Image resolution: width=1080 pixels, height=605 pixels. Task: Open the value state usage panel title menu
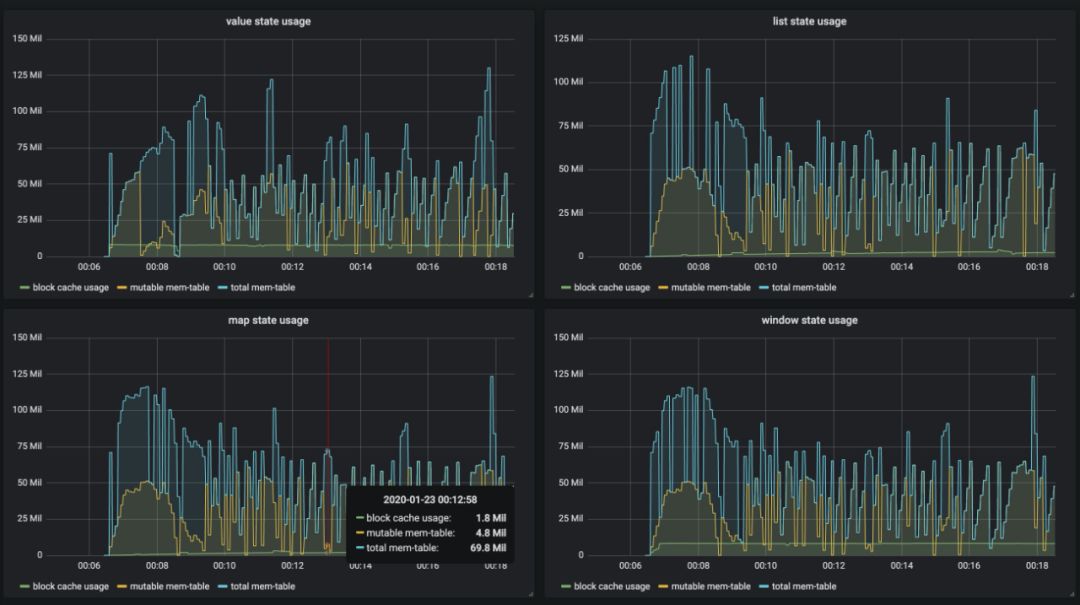(x=268, y=21)
